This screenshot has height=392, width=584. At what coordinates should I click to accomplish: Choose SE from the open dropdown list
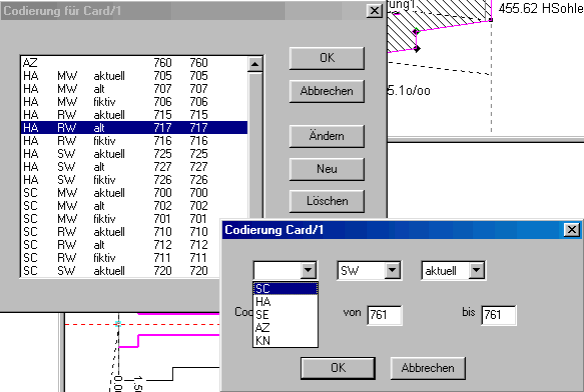pyautogui.click(x=285, y=315)
